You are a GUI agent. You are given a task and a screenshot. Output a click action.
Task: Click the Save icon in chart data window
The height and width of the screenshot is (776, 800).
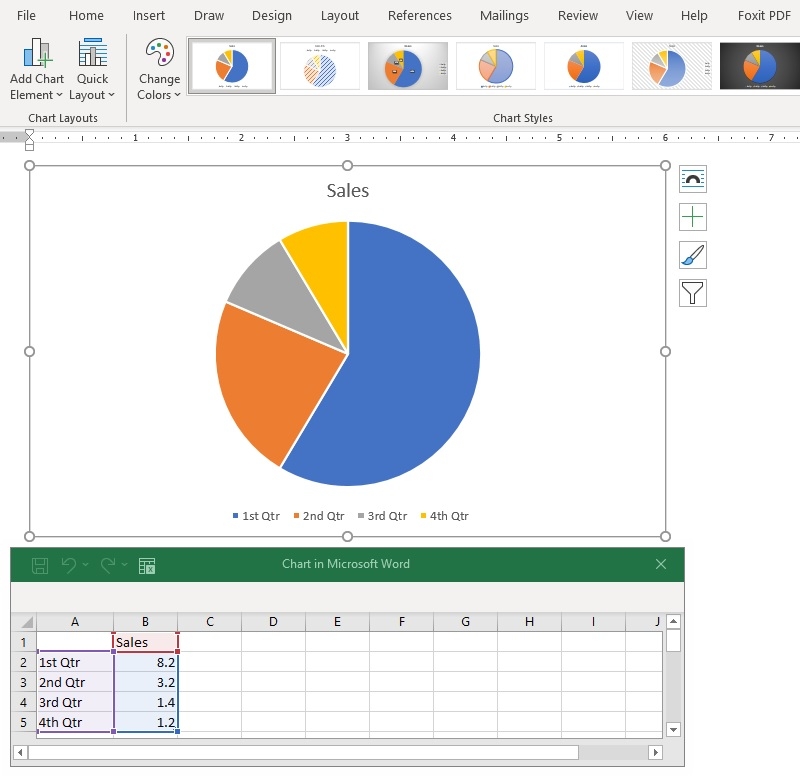click(x=40, y=565)
